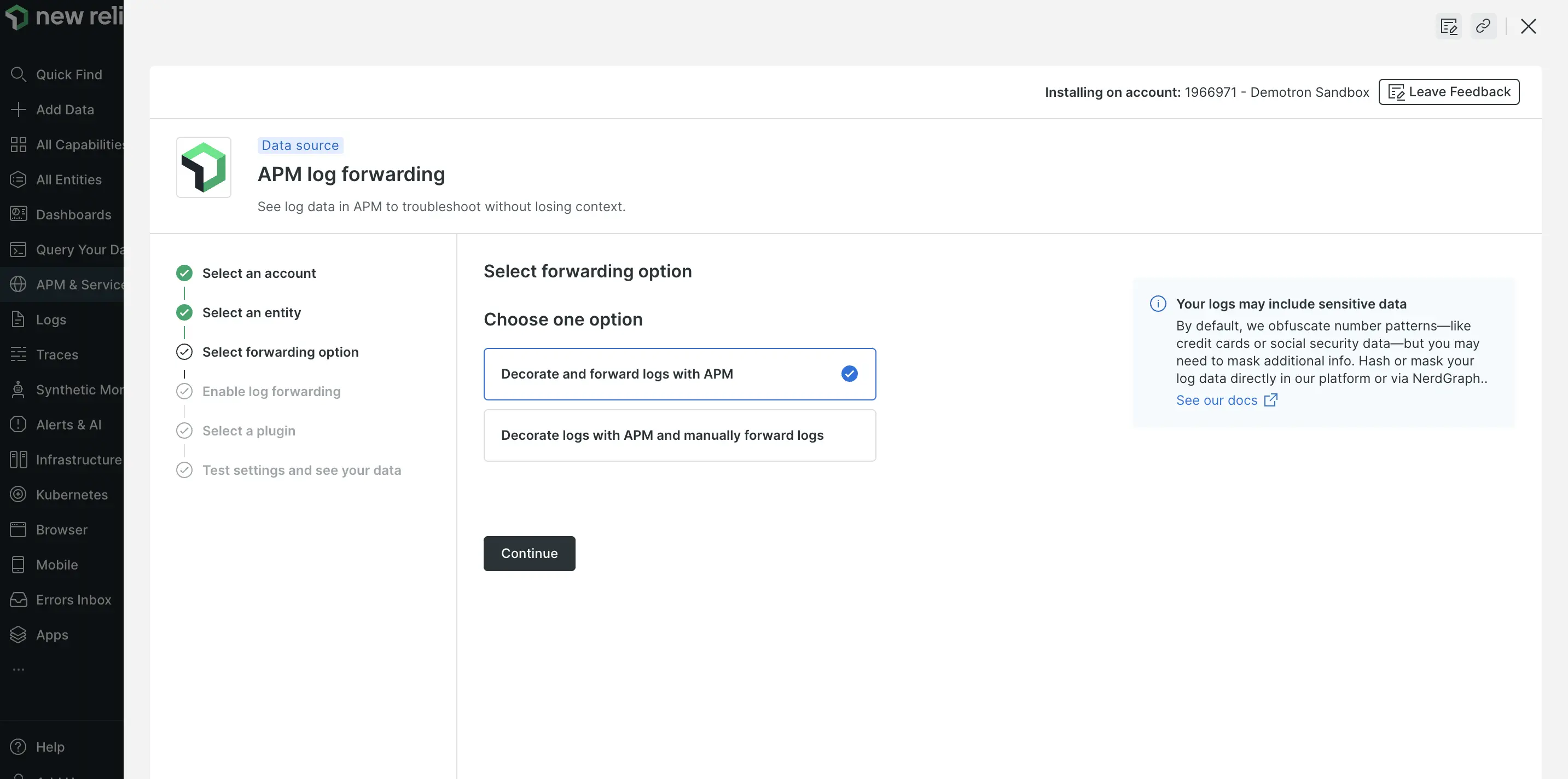Open the Errors Inbox
1568x779 pixels.
(x=73, y=600)
